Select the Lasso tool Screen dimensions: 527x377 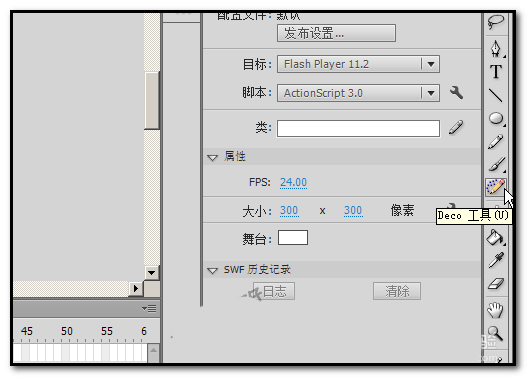pyautogui.click(x=496, y=22)
